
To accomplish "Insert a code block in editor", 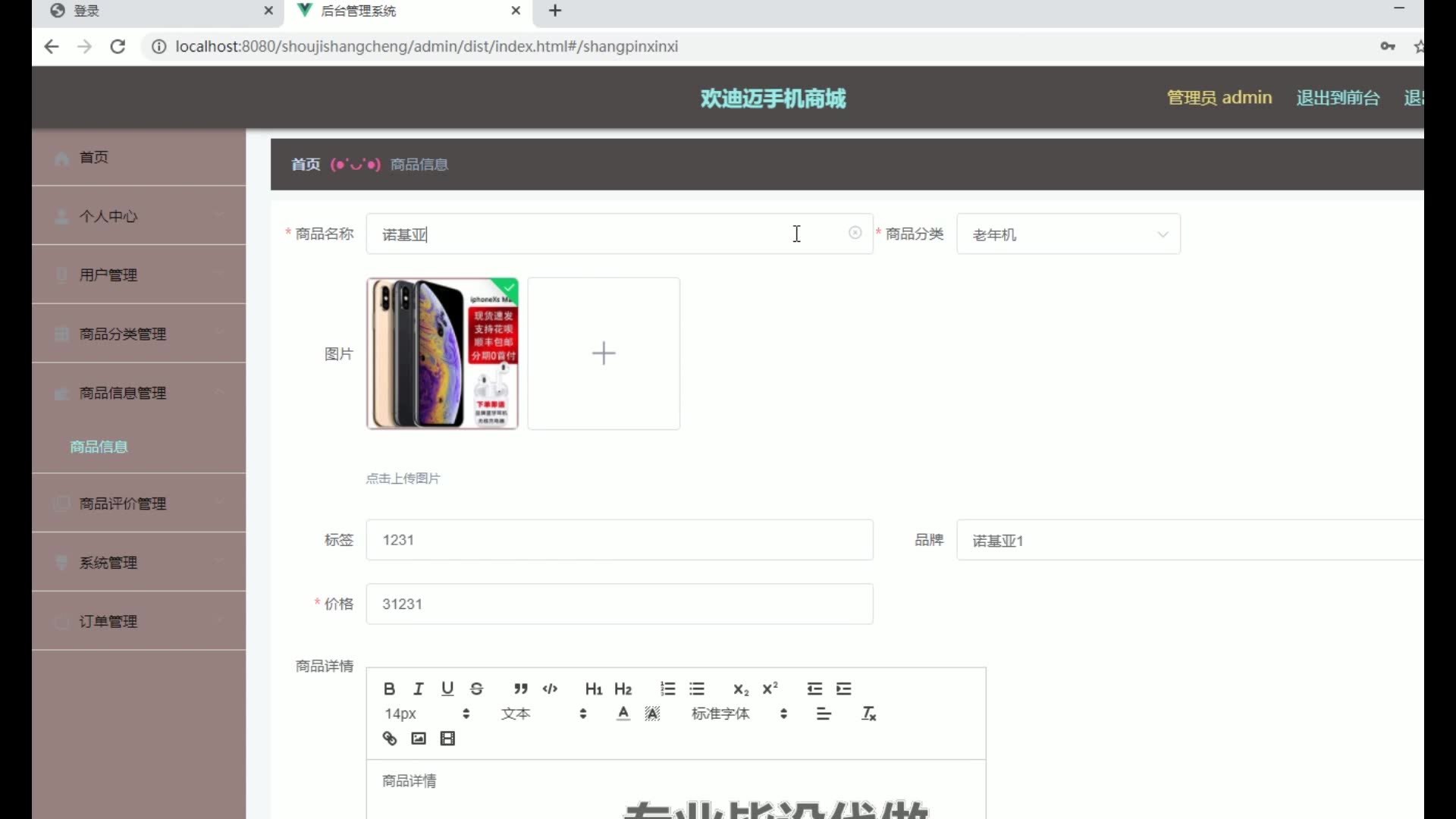I will (550, 689).
